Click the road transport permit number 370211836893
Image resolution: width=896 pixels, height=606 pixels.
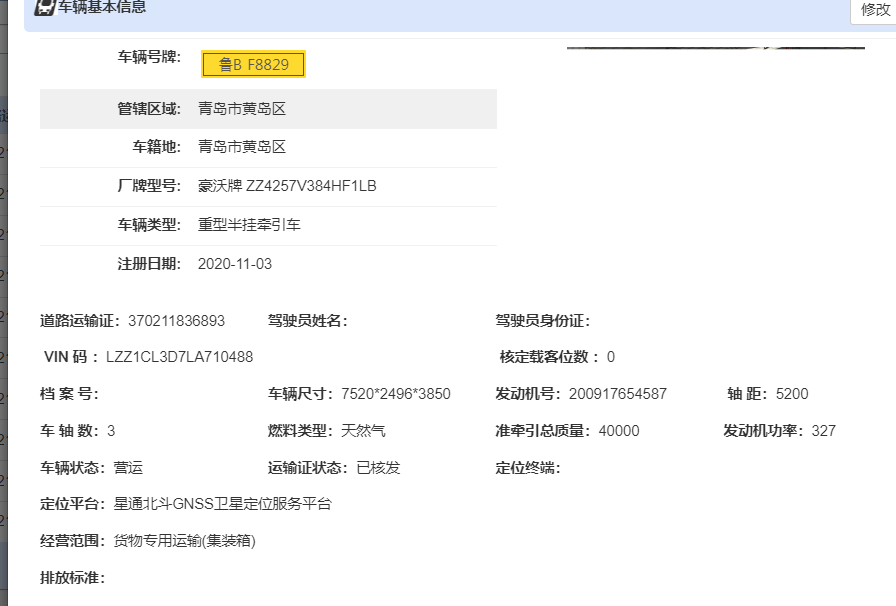176,321
